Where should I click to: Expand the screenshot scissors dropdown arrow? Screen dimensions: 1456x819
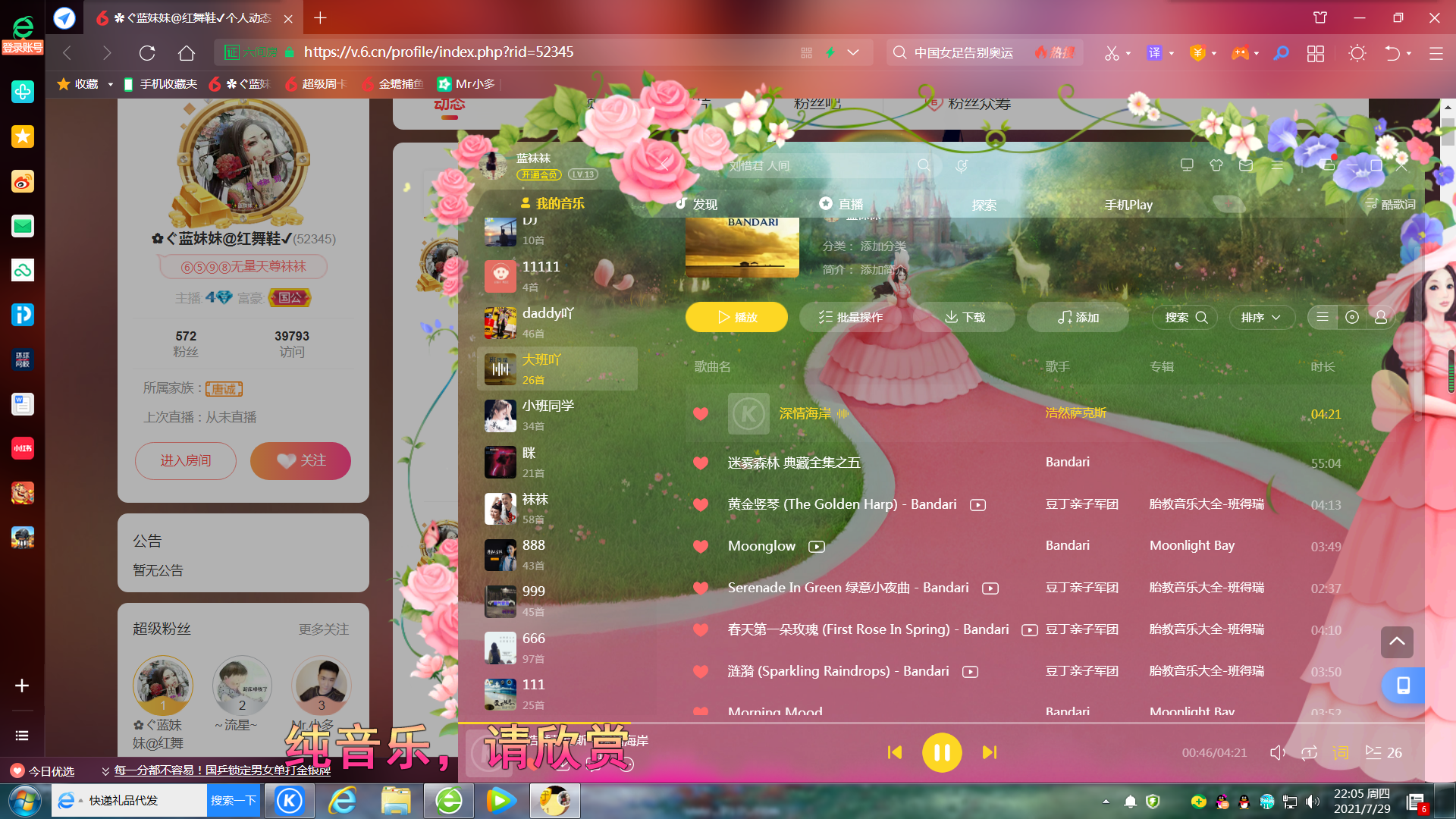(1128, 53)
